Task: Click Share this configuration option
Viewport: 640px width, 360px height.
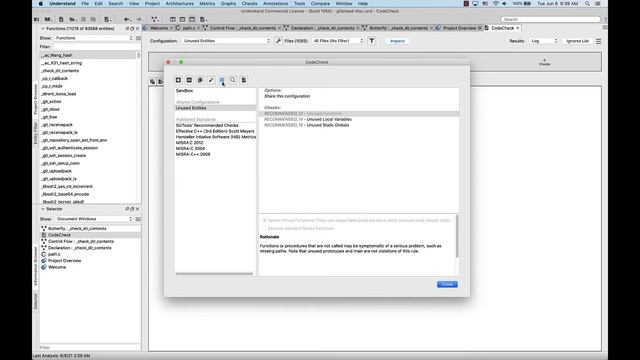Action: coord(287,96)
